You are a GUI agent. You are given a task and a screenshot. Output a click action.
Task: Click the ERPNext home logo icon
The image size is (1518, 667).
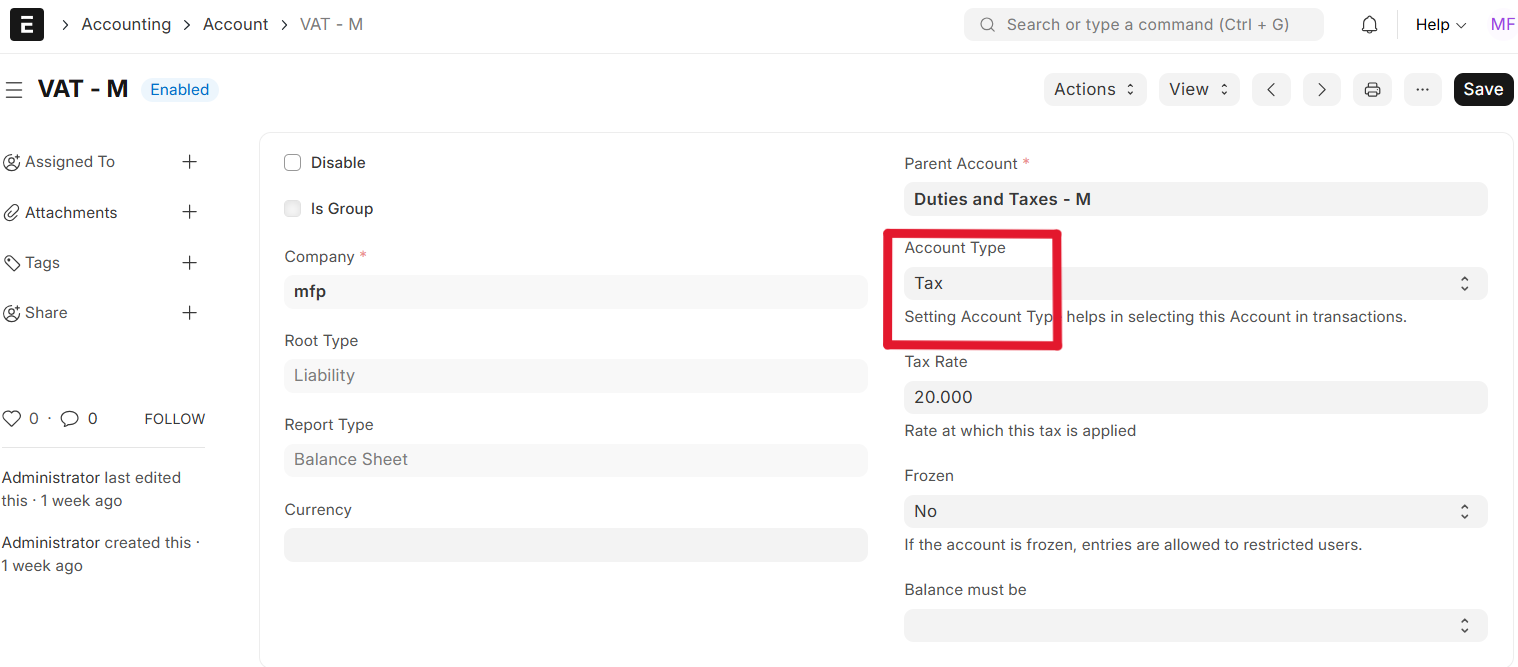[x=27, y=24]
